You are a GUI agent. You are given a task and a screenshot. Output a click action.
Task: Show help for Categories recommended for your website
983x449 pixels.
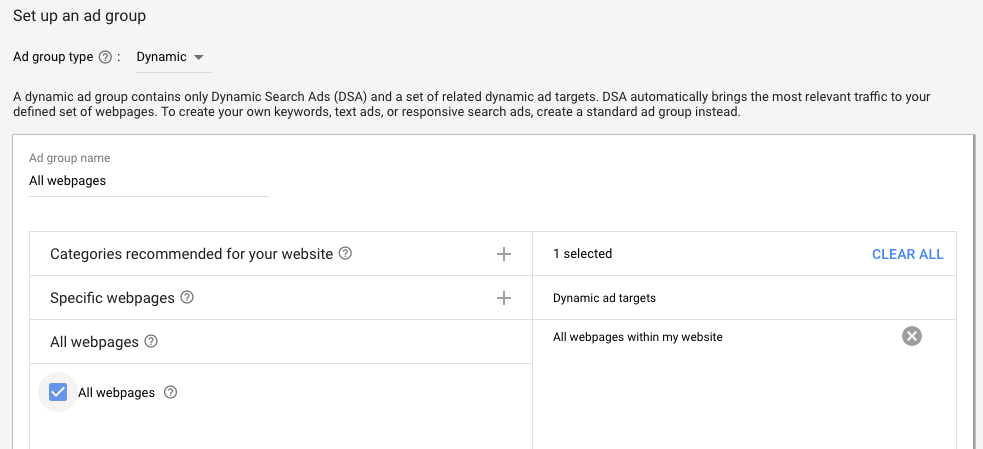pyautogui.click(x=345, y=253)
